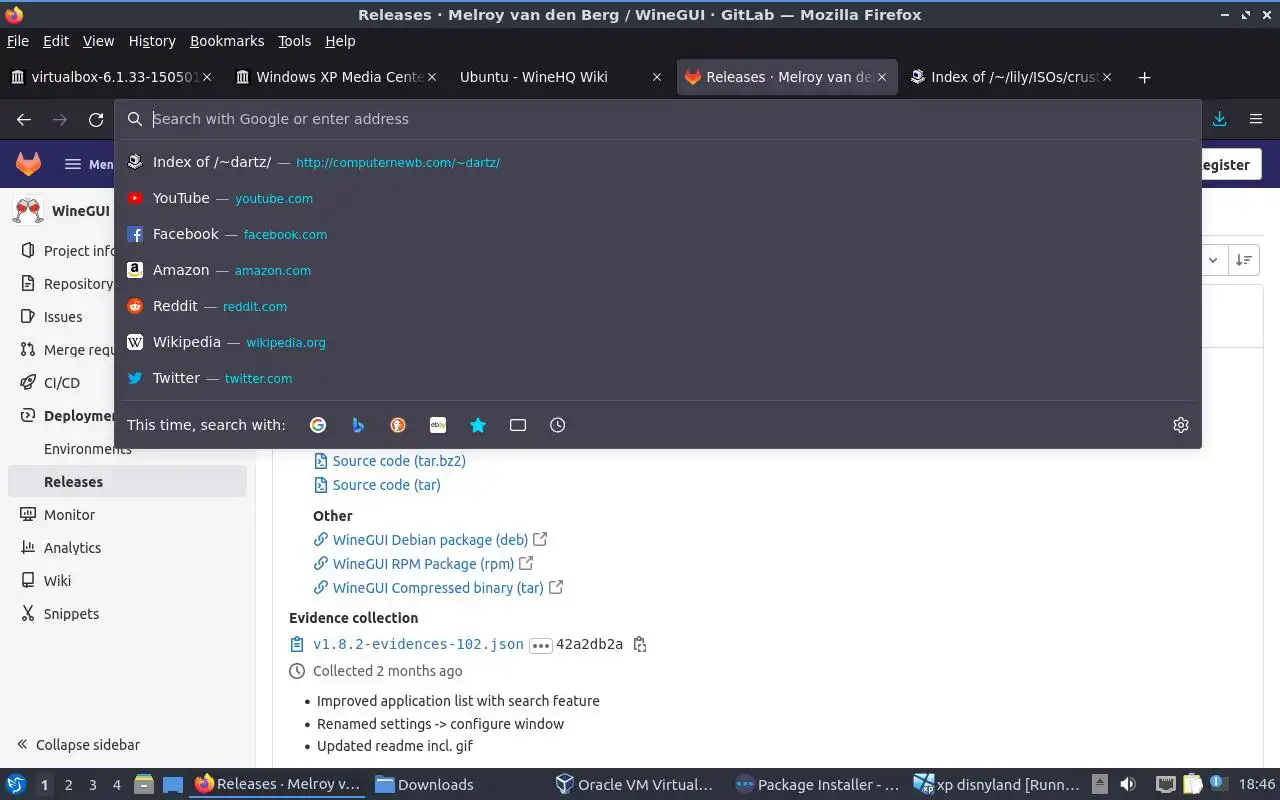The height and width of the screenshot is (800, 1280).
Task: Search with eBay engine icon
Action: tap(438, 425)
